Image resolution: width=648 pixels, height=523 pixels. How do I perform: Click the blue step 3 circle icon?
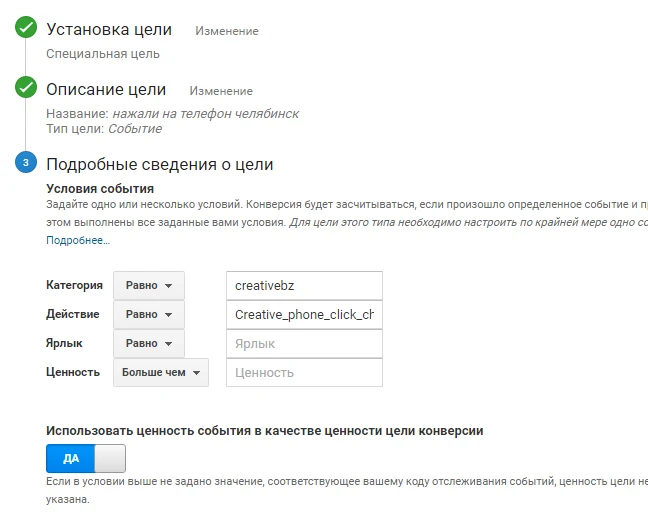pyautogui.click(x=26, y=162)
